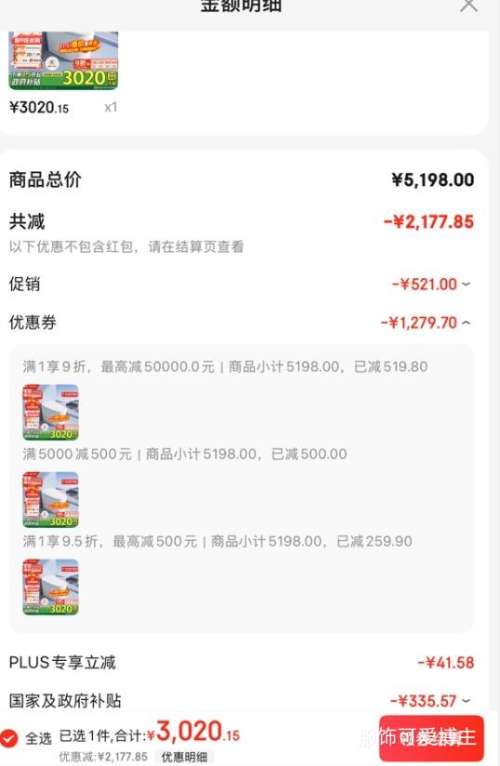Tap the ¥3020.15 item price

tap(39, 107)
